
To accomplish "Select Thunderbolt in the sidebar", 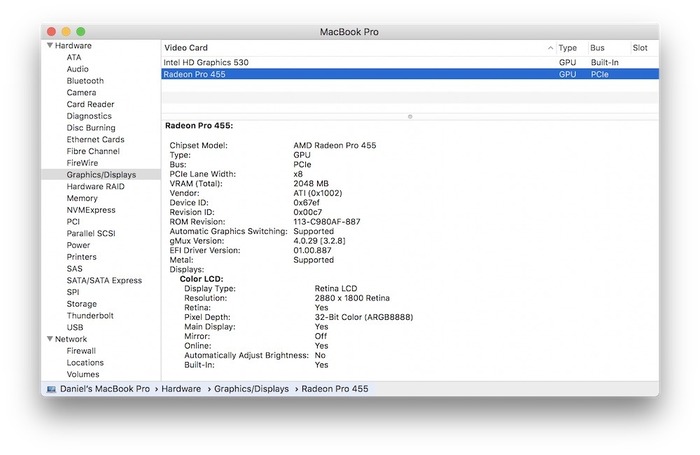I will (90, 315).
